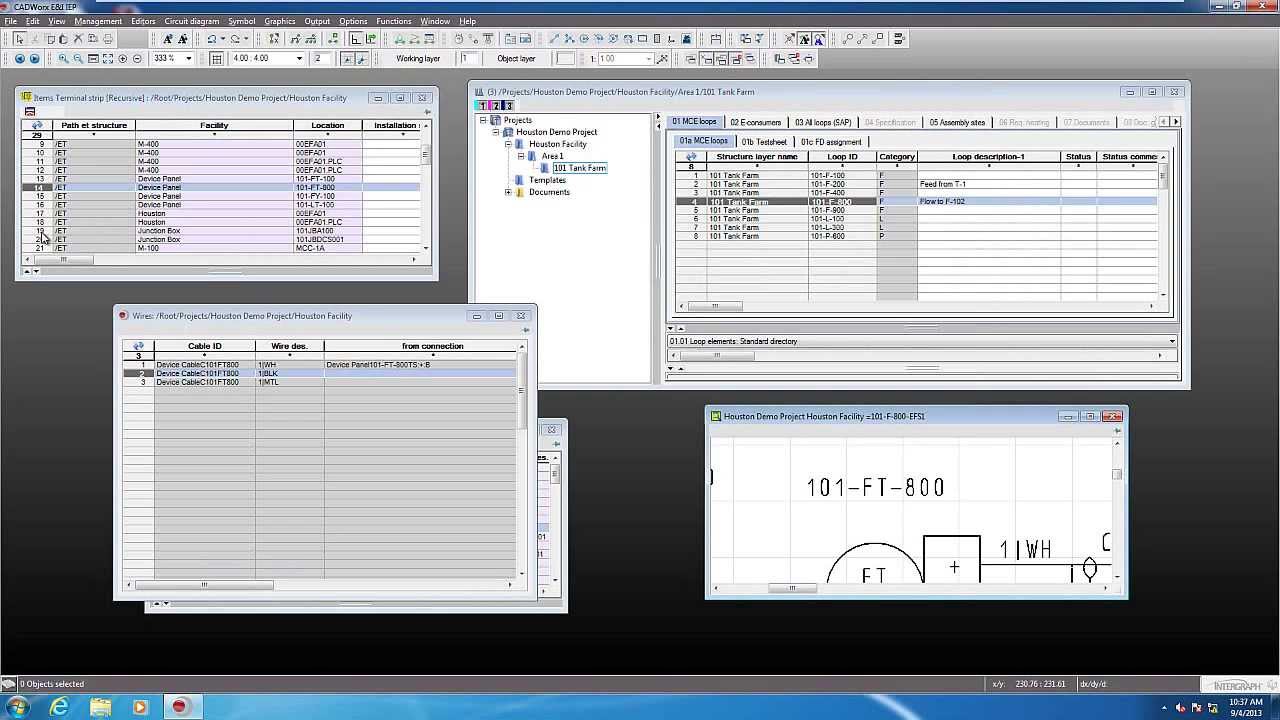Image resolution: width=1280 pixels, height=720 pixels.
Task: Click the rectangle drawing tool icon
Action: [642, 39]
